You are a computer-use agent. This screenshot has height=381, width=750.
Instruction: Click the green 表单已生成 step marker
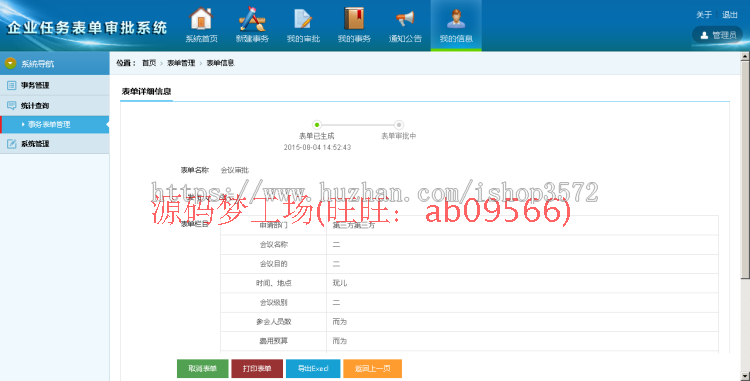pos(317,125)
